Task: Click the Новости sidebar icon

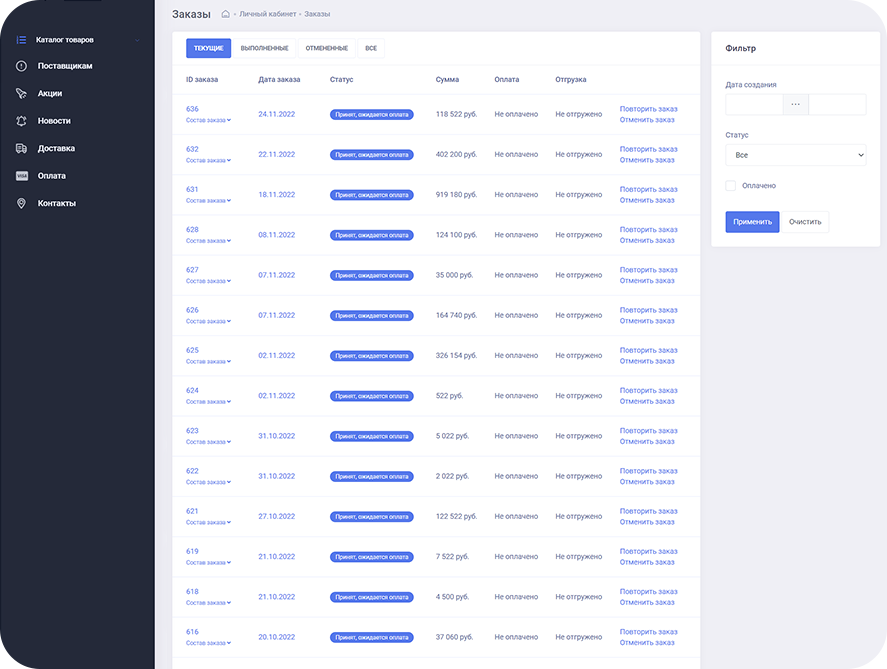Action: [x=21, y=120]
